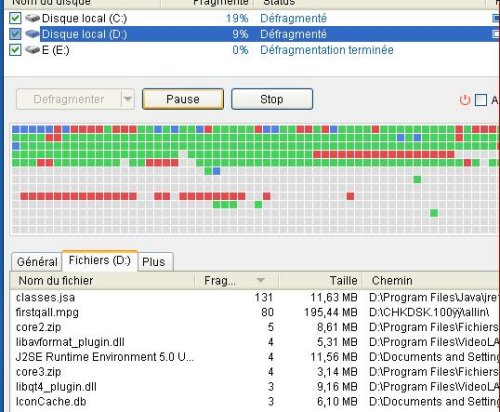The image size is (500, 412).
Task: Click the 11,63 MB size value
Action: coord(334,297)
